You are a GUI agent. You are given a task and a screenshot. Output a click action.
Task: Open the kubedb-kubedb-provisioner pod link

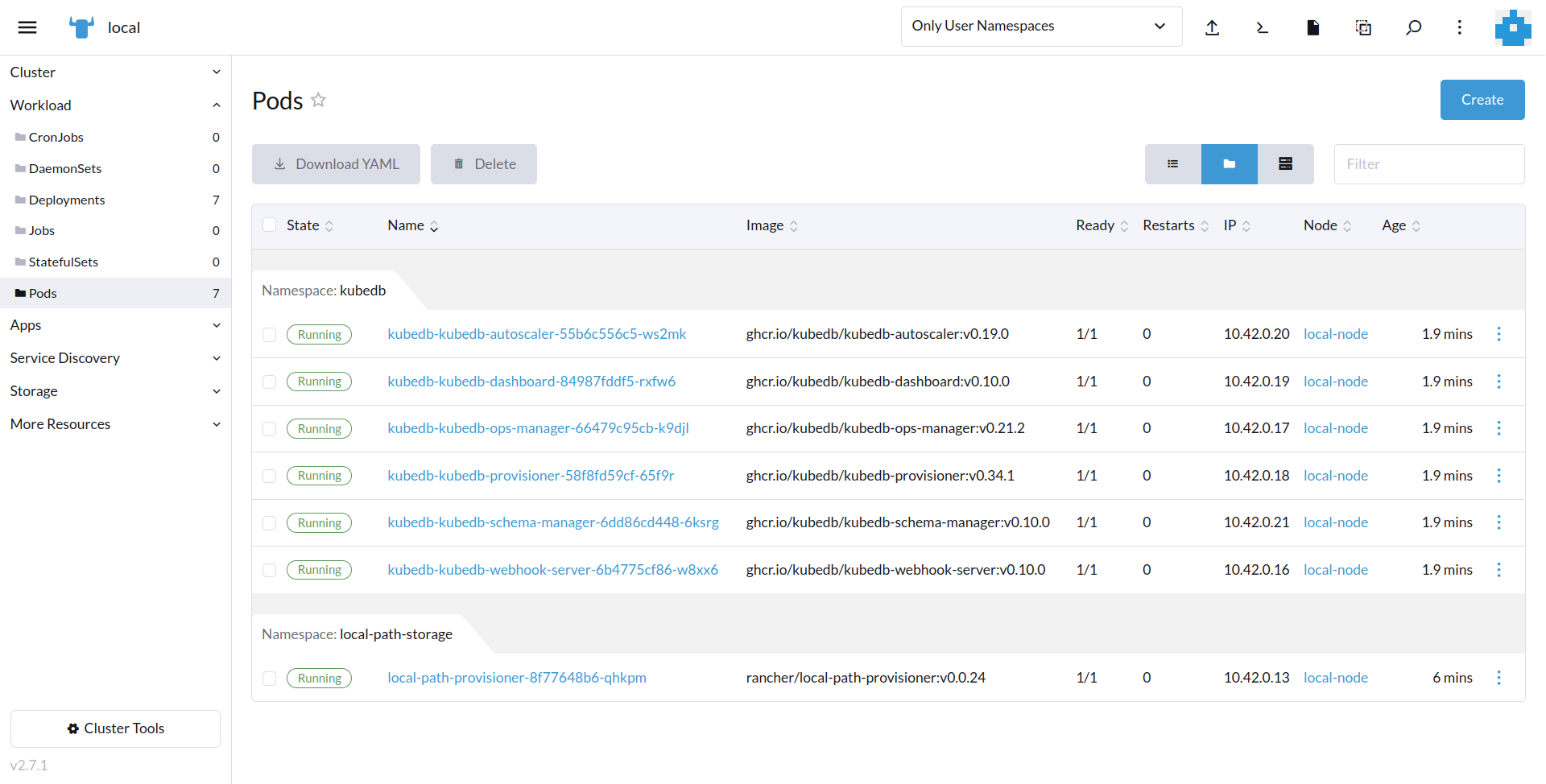pyautogui.click(x=531, y=476)
